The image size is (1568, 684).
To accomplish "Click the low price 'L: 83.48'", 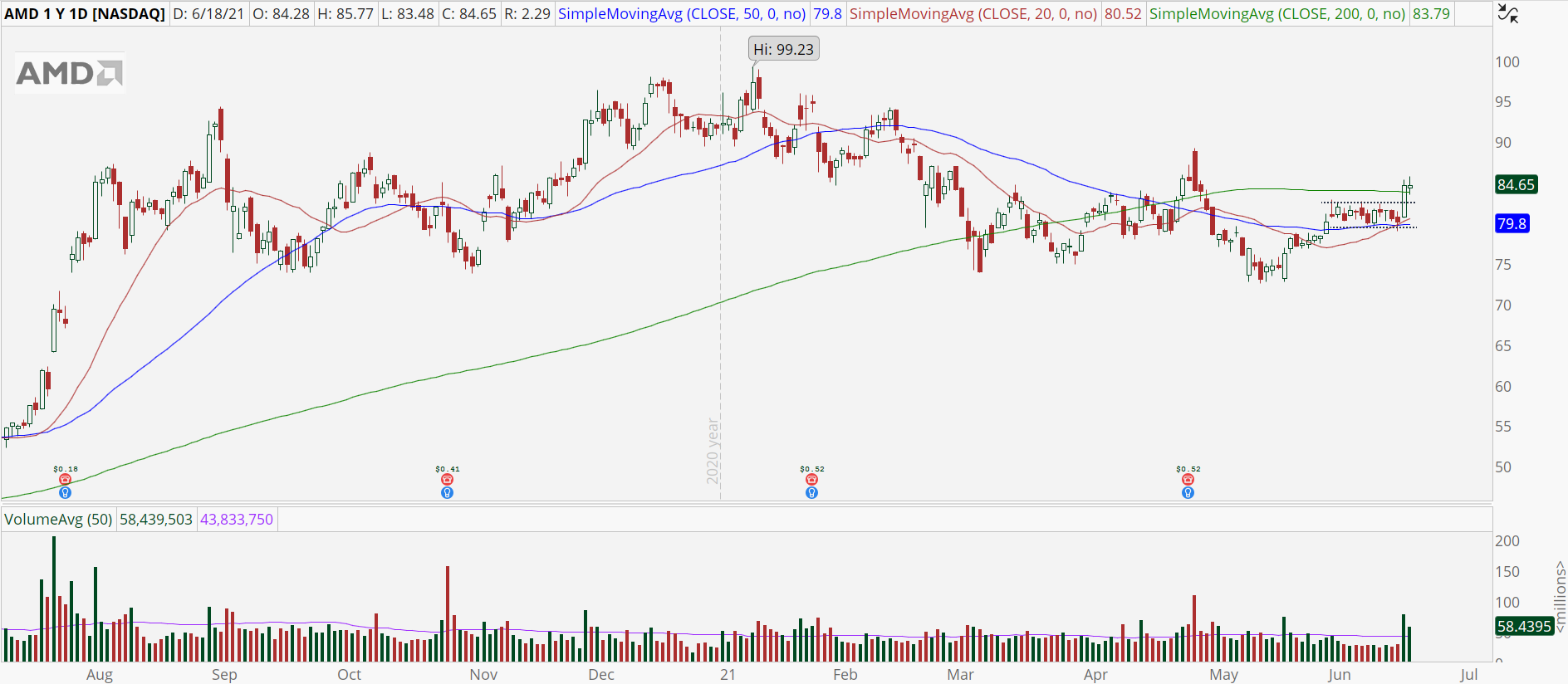I will 407,14.
